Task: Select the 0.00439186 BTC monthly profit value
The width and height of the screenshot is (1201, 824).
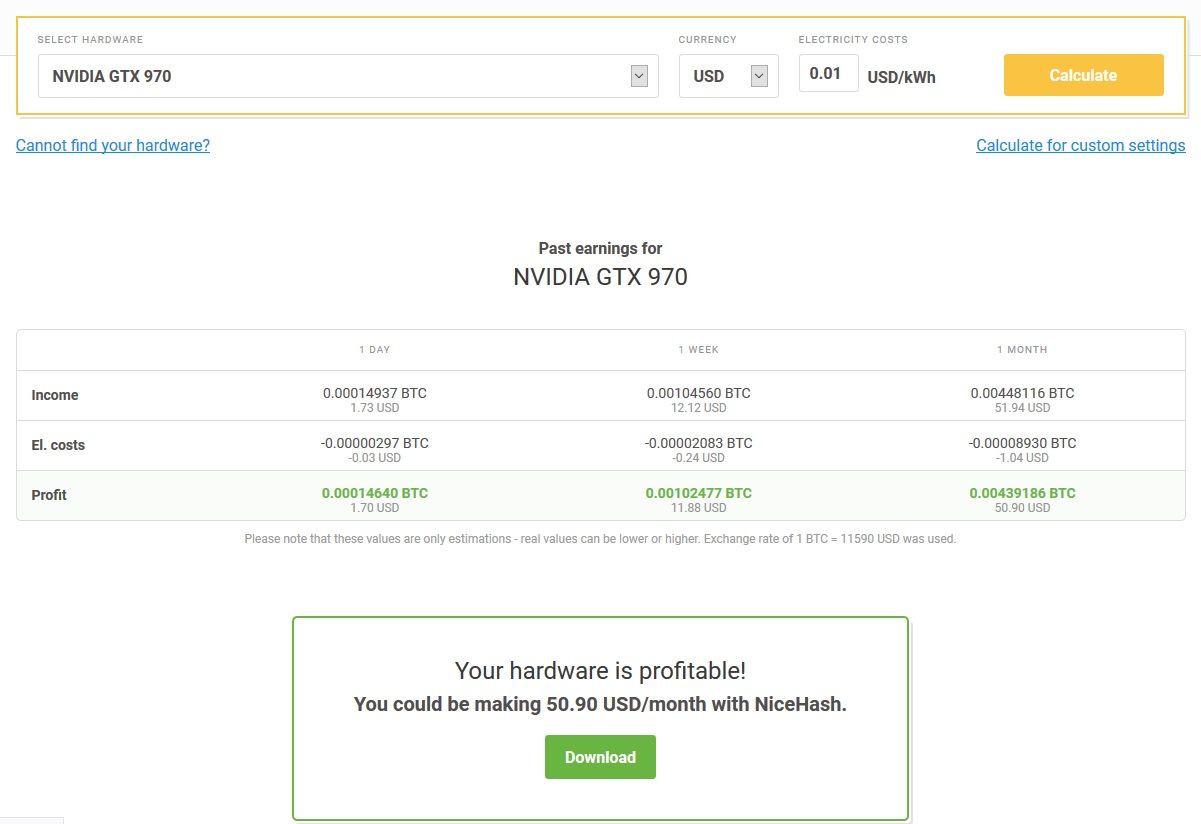Action: [1022, 493]
